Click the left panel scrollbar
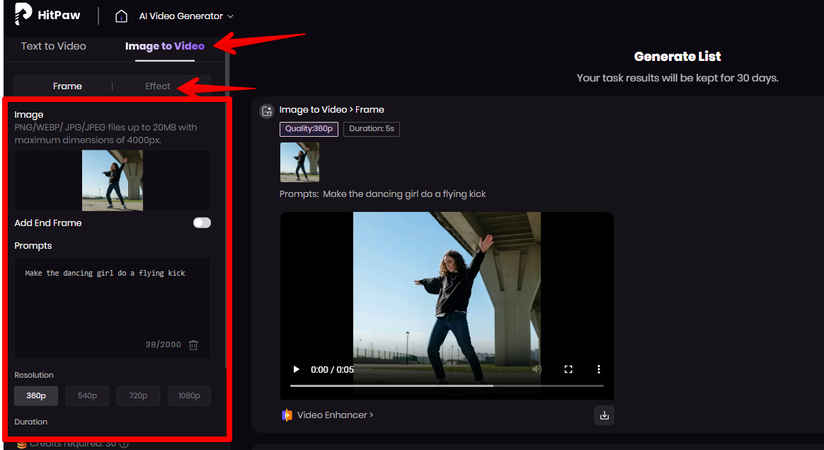 point(228,210)
